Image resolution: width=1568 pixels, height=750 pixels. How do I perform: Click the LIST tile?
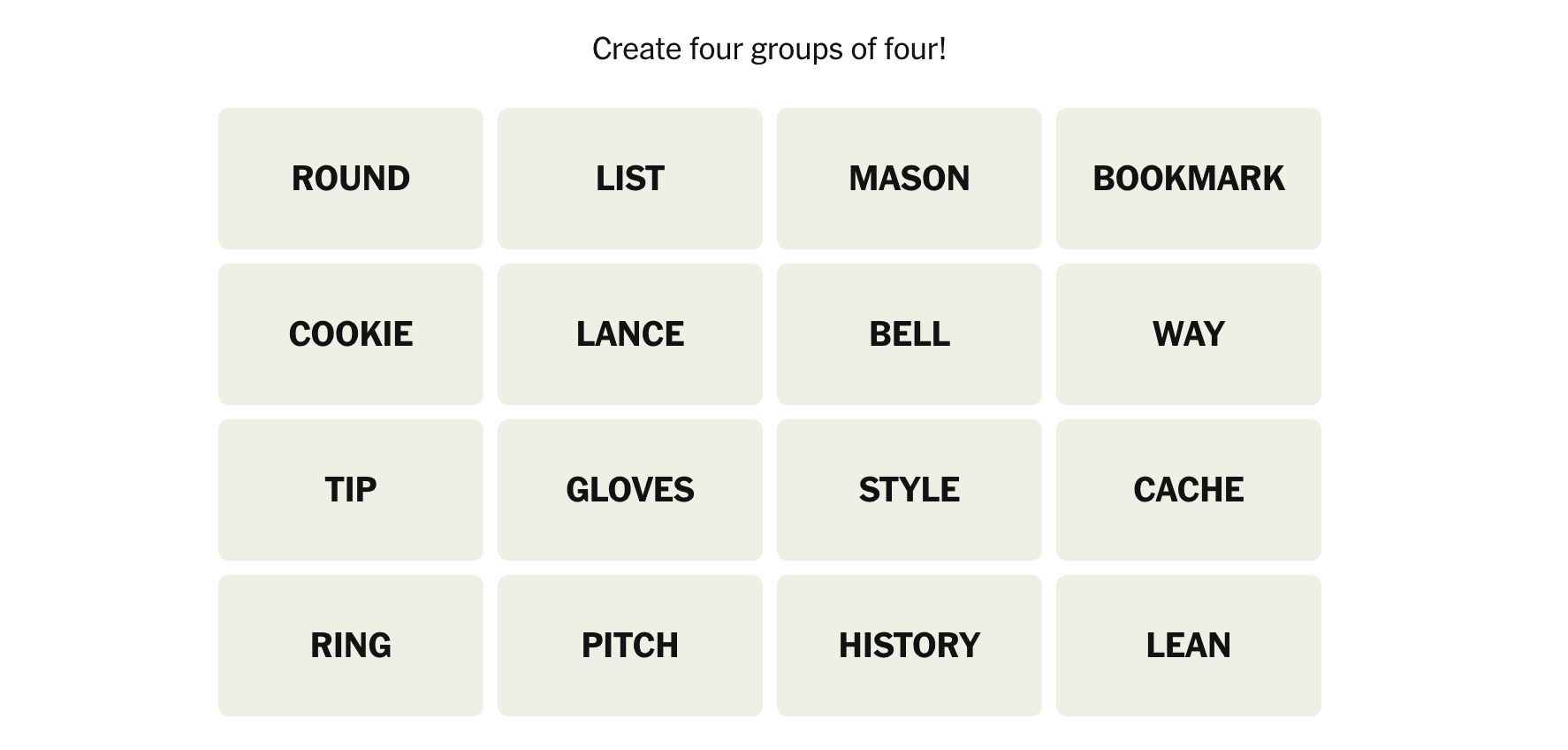630,179
